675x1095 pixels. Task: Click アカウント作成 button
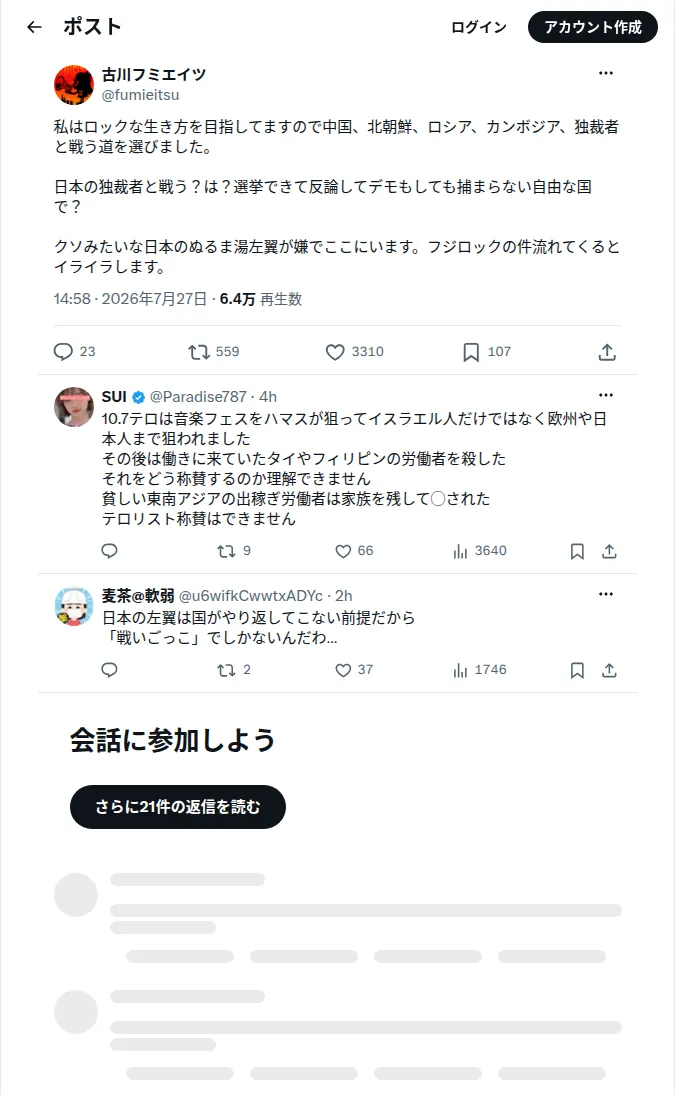click(593, 27)
